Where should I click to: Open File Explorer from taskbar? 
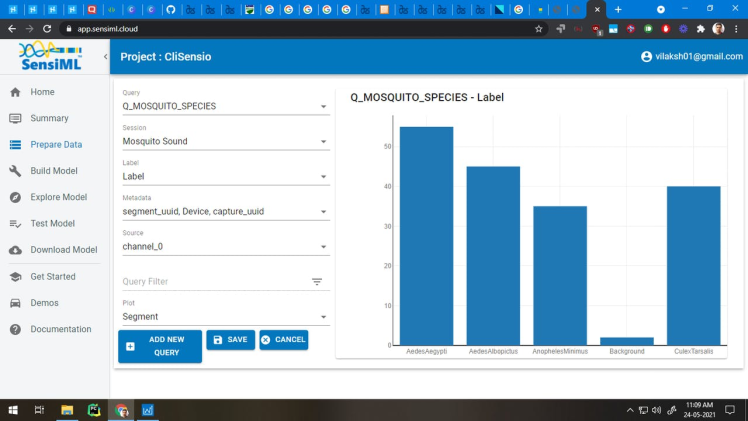coord(67,410)
